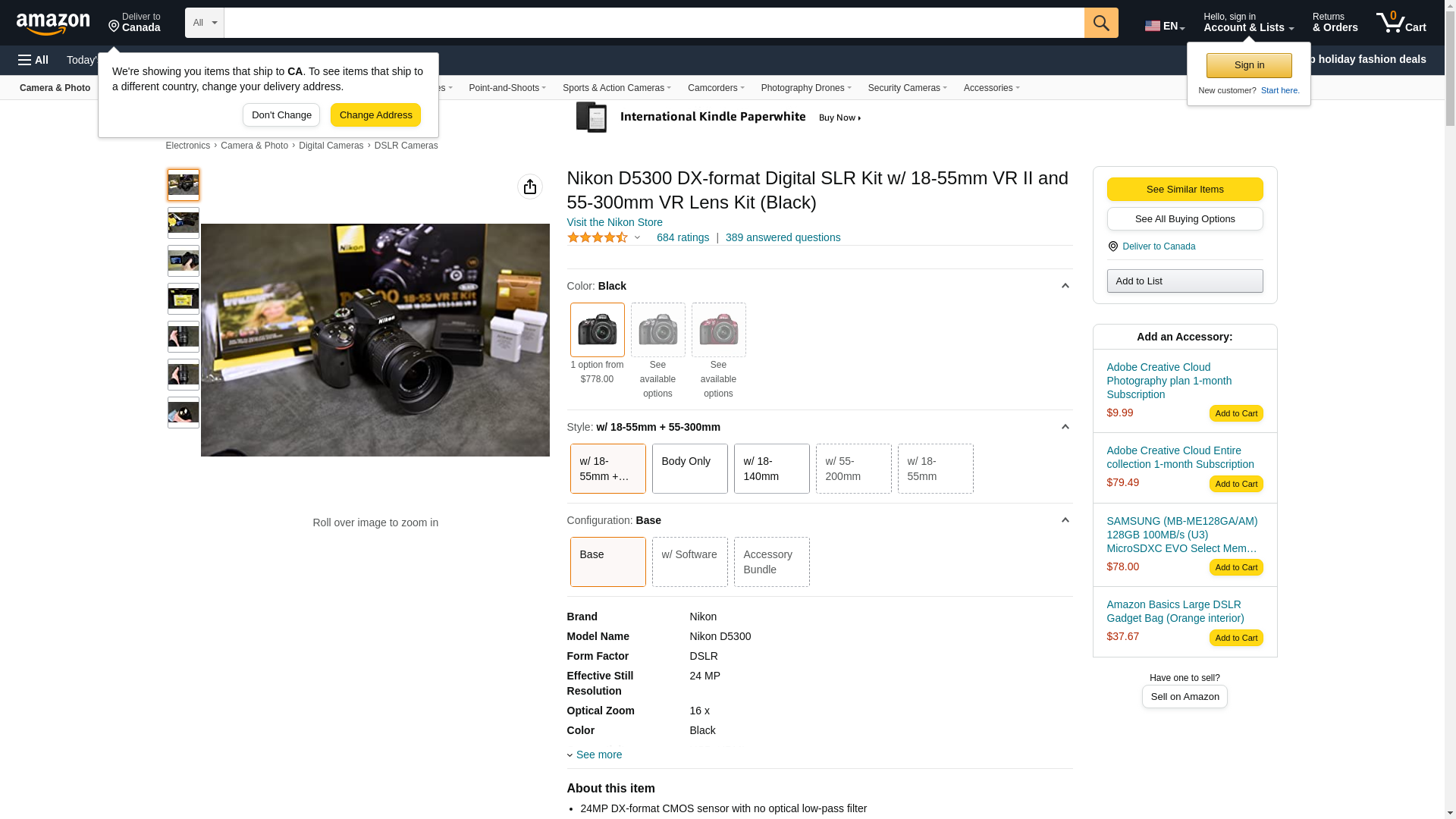Open the All hamburger menu

point(33,60)
